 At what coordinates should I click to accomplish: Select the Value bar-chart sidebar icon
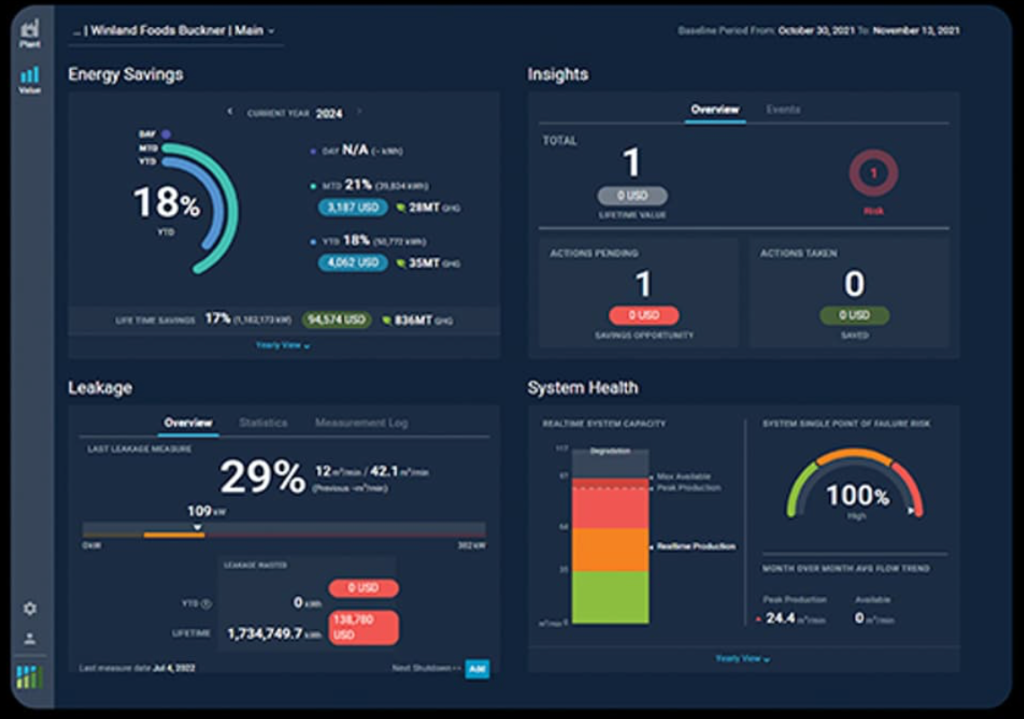click(x=29, y=80)
